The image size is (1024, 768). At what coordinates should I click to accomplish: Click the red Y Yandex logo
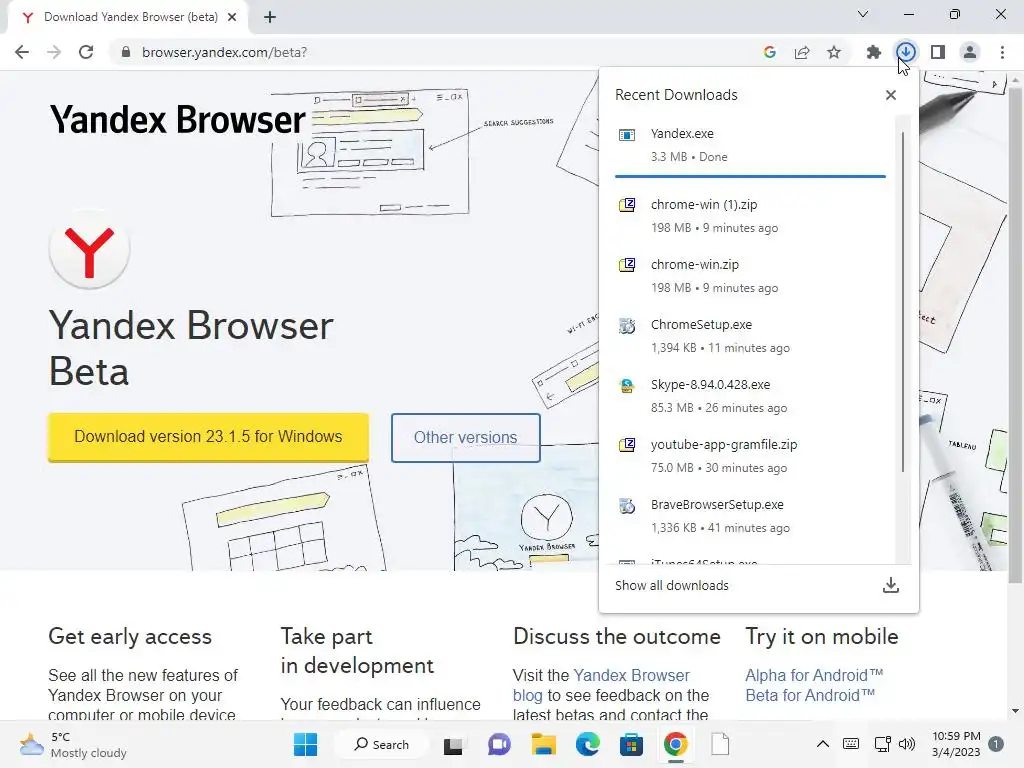point(89,249)
